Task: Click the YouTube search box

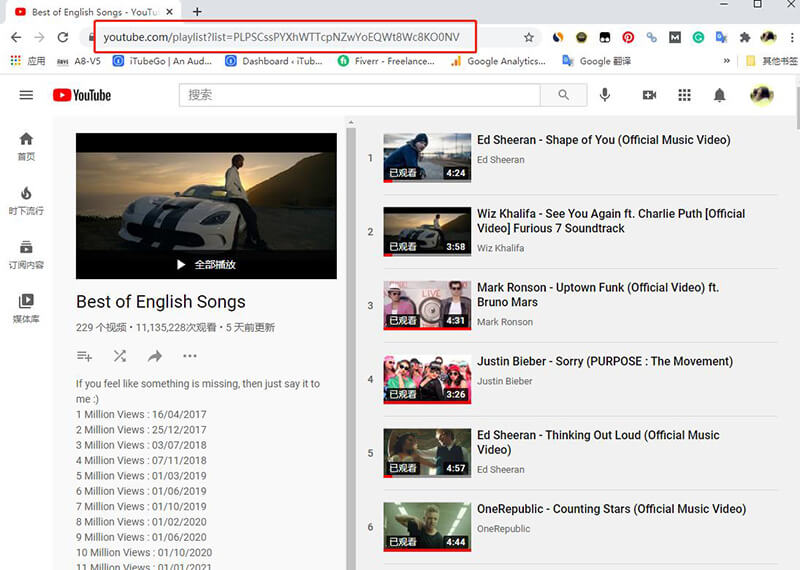Action: pyautogui.click(x=359, y=95)
